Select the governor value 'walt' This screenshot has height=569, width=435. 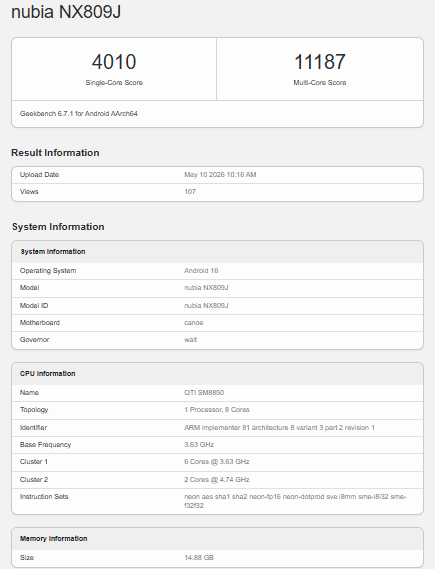click(190, 340)
